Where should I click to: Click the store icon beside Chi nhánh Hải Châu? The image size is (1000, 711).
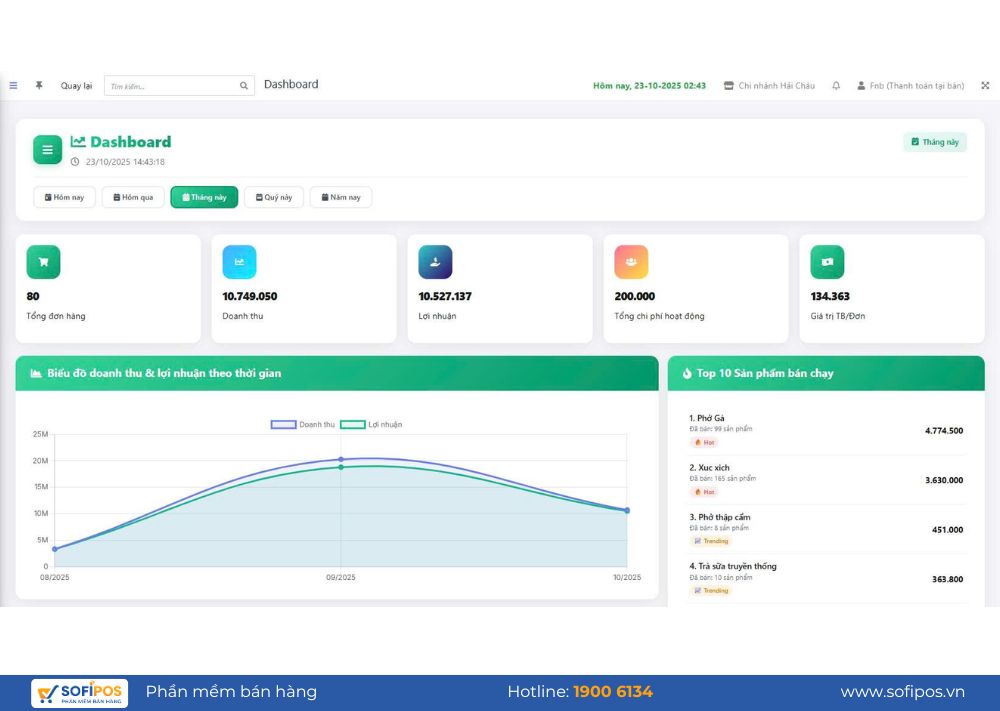pyautogui.click(x=728, y=85)
